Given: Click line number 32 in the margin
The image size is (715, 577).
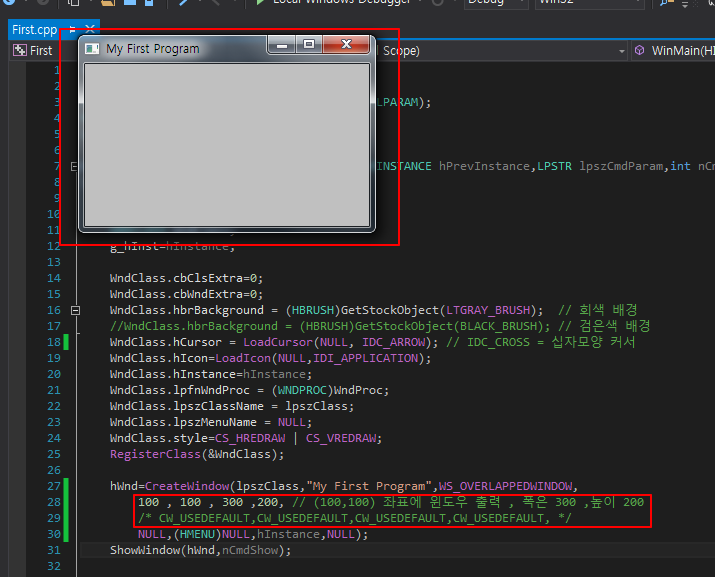Looking at the screenshot, I should (54, 566).
